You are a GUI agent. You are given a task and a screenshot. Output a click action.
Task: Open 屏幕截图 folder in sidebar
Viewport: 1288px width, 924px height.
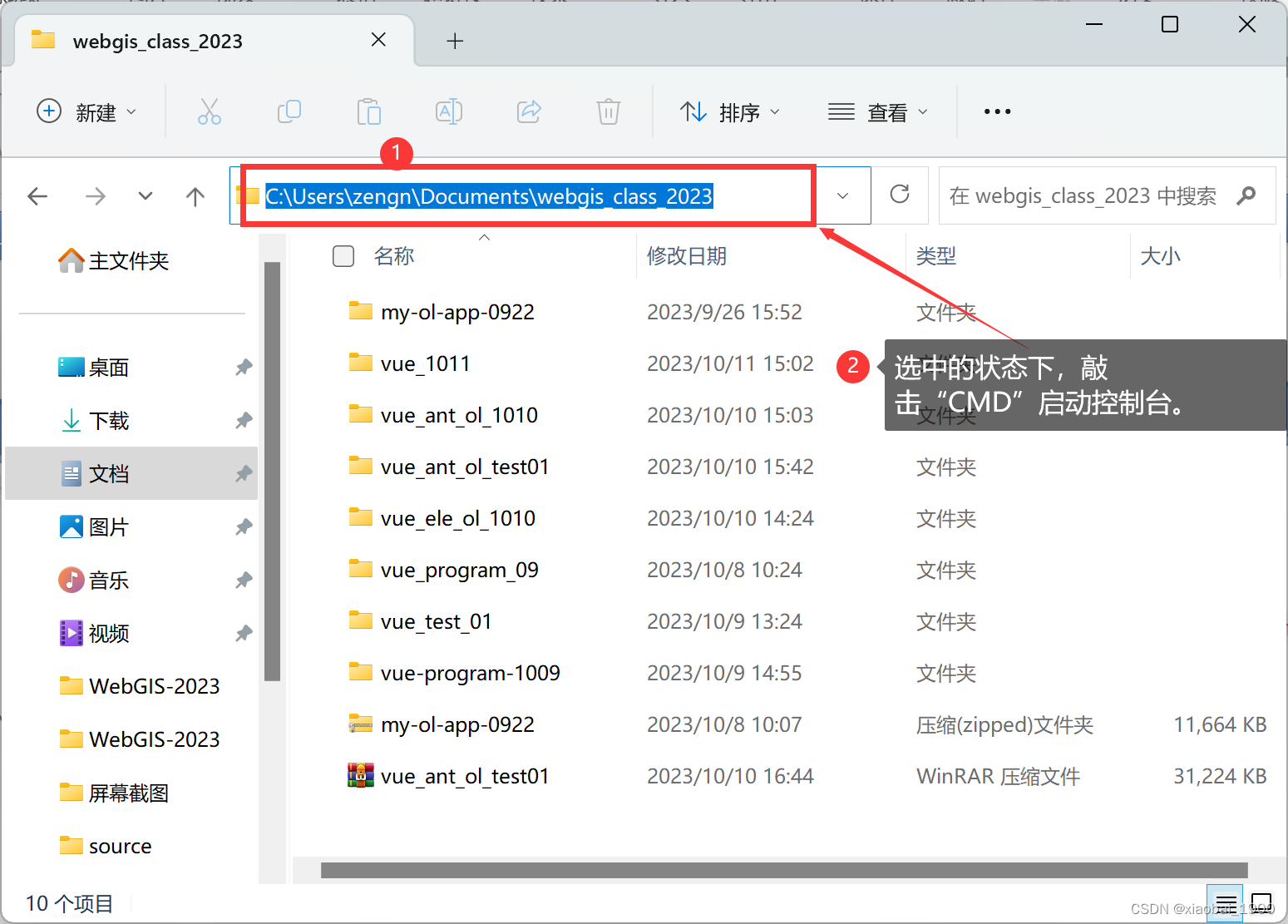tap(114, 793)
